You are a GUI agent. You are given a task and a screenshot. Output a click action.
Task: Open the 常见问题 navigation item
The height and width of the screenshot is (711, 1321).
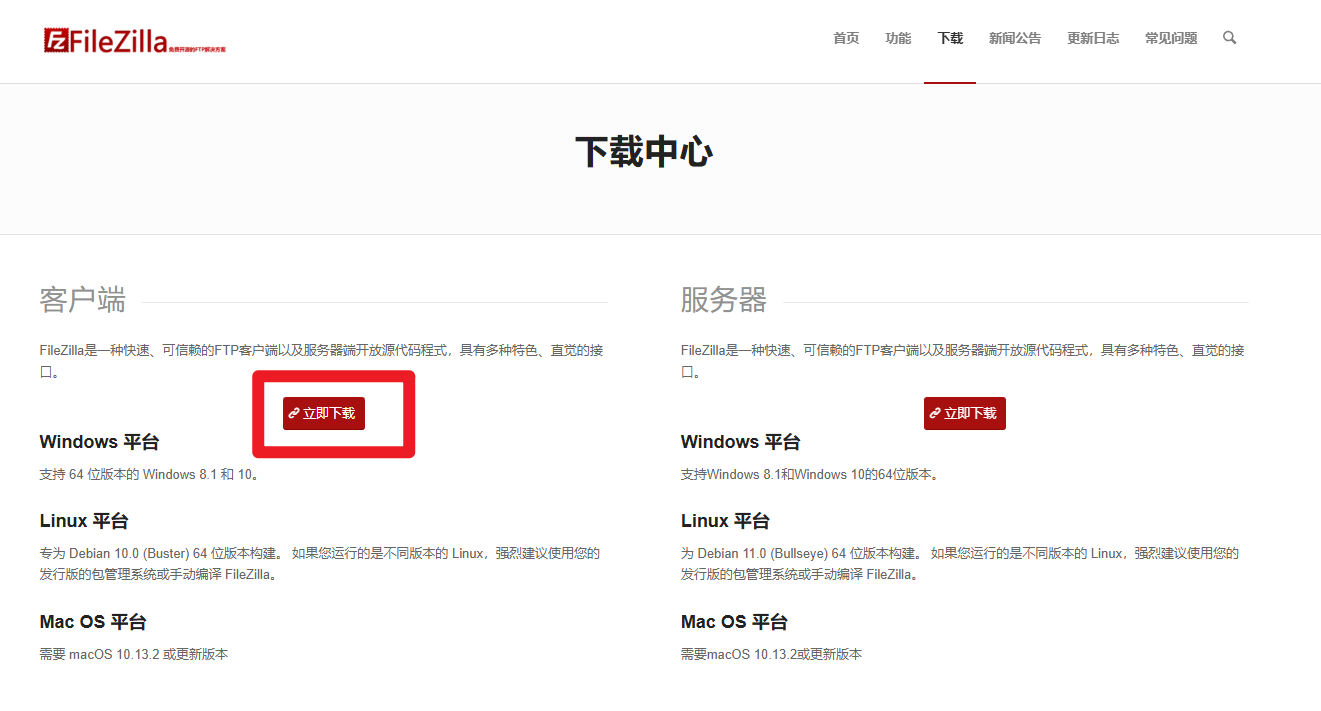tap(1171, 38)
